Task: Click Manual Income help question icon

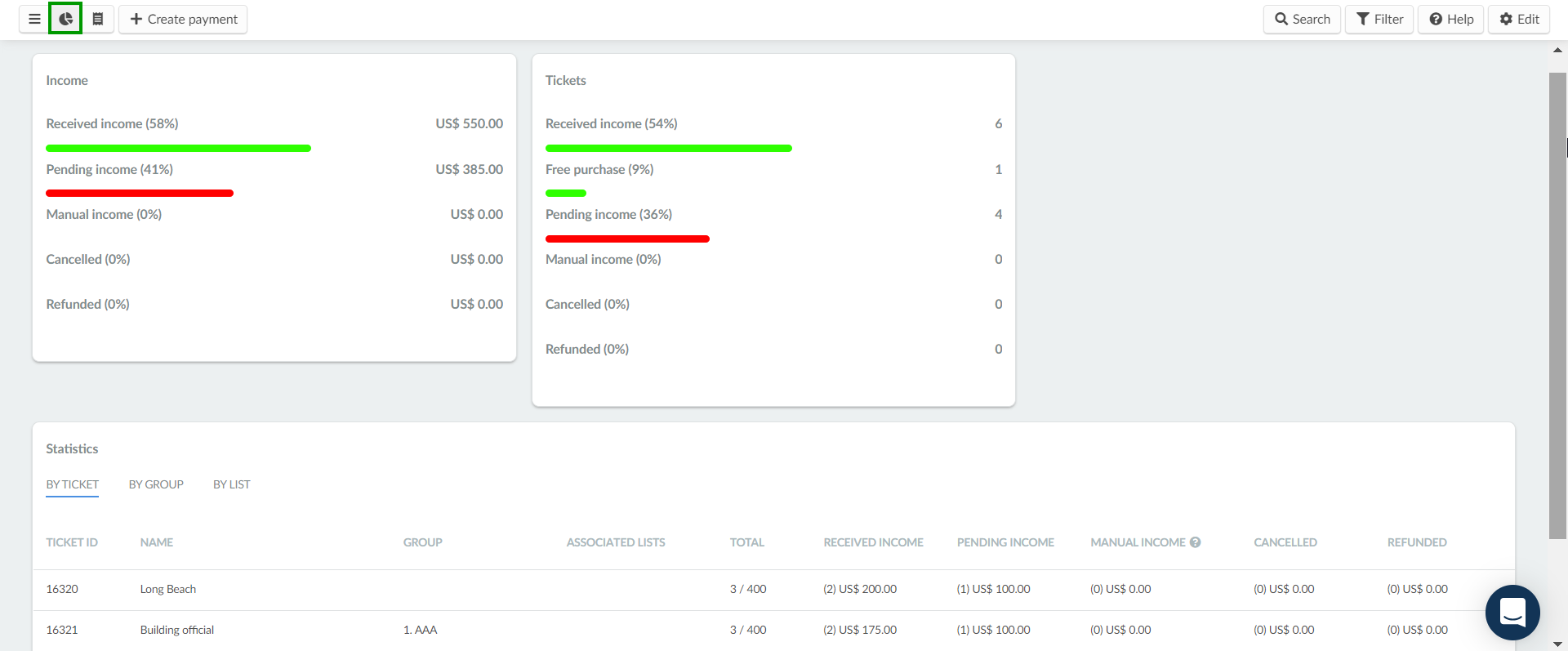Action: [x=1196, y=542]
